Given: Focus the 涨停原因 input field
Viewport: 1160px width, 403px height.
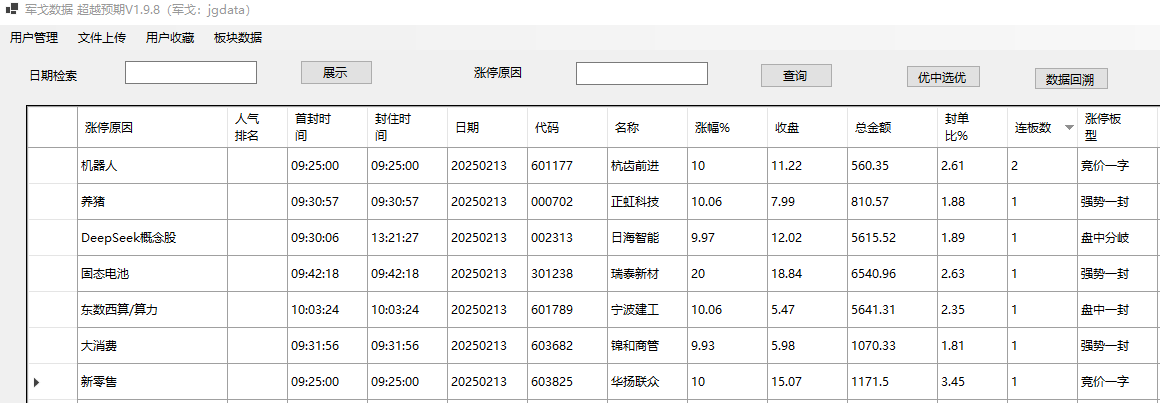Looking at the screenshot, I should 641,73.
